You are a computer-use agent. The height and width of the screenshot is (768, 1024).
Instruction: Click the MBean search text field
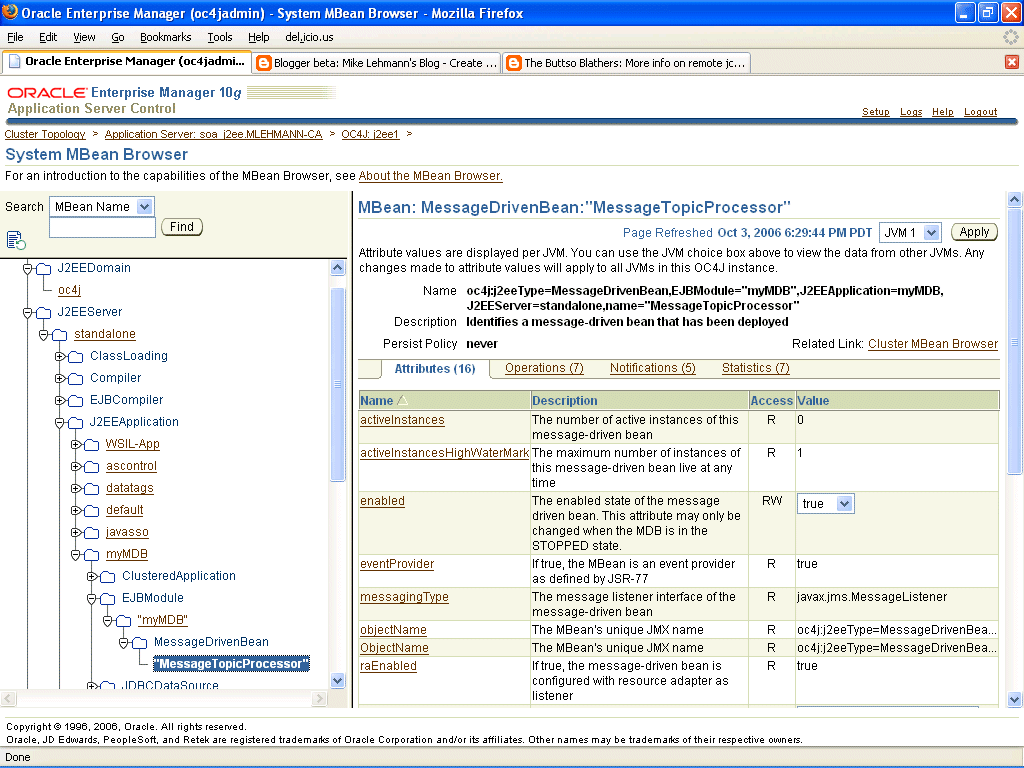click(x=102, y=227)
